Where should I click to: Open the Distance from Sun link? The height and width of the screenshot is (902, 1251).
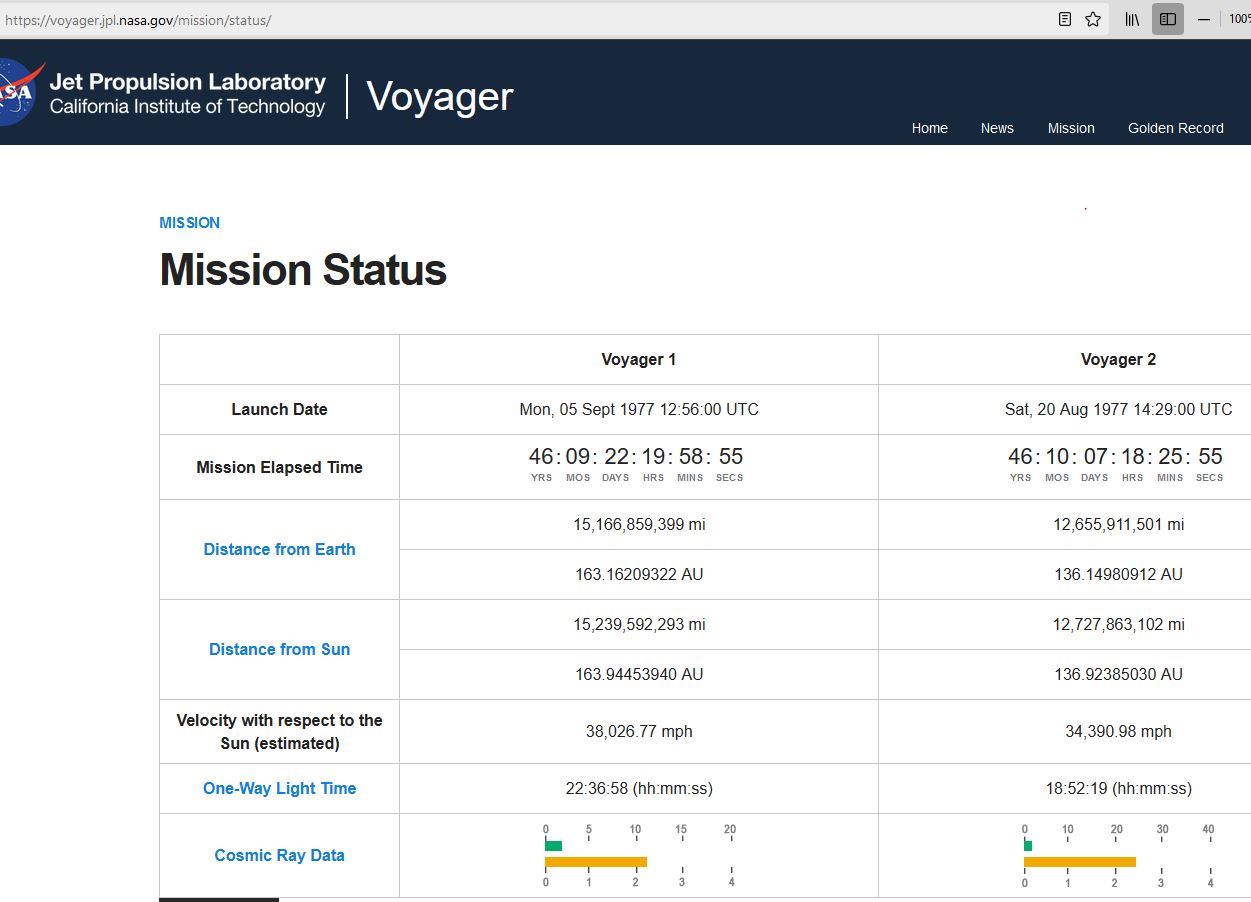click(x=279, y=649)
